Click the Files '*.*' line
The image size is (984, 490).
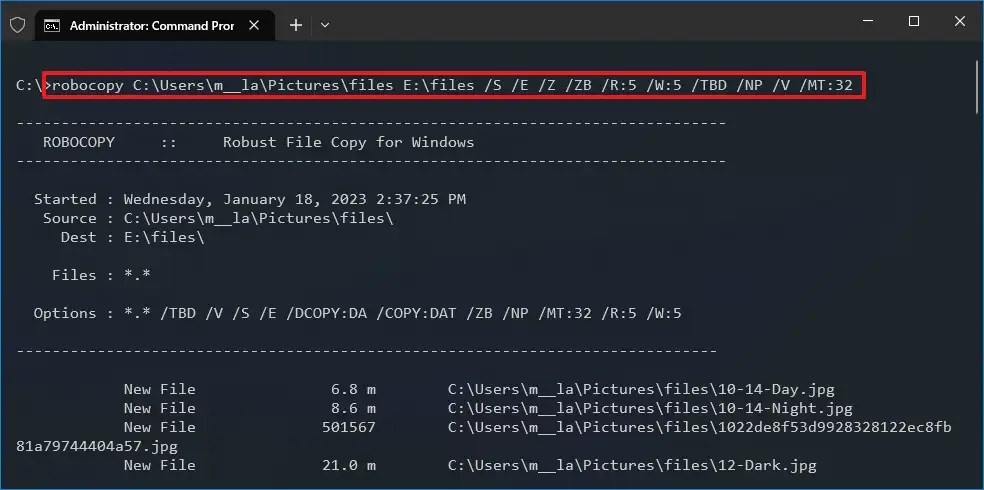[101, 275]
